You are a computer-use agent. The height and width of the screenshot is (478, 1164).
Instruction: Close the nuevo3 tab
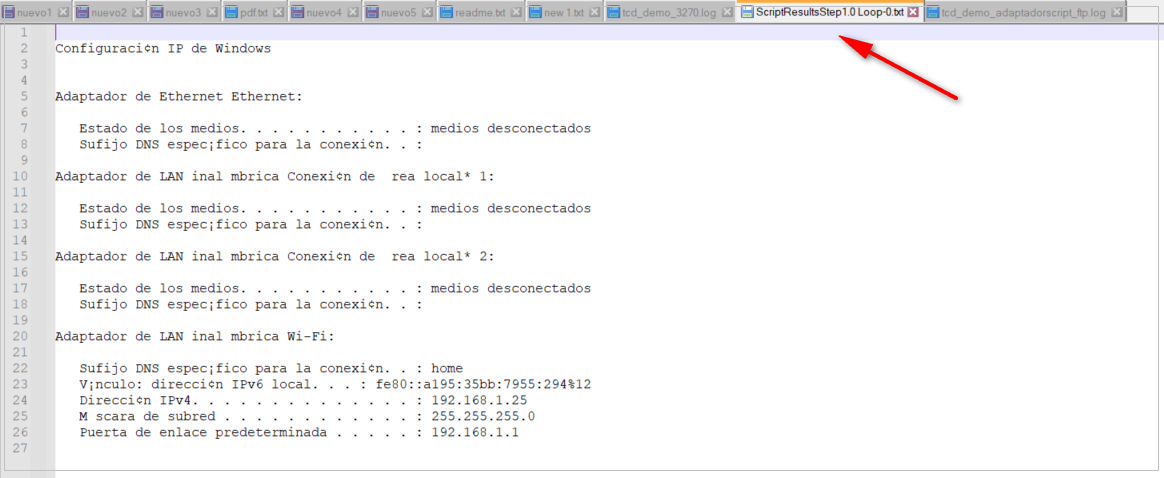(x=211, y=13)
